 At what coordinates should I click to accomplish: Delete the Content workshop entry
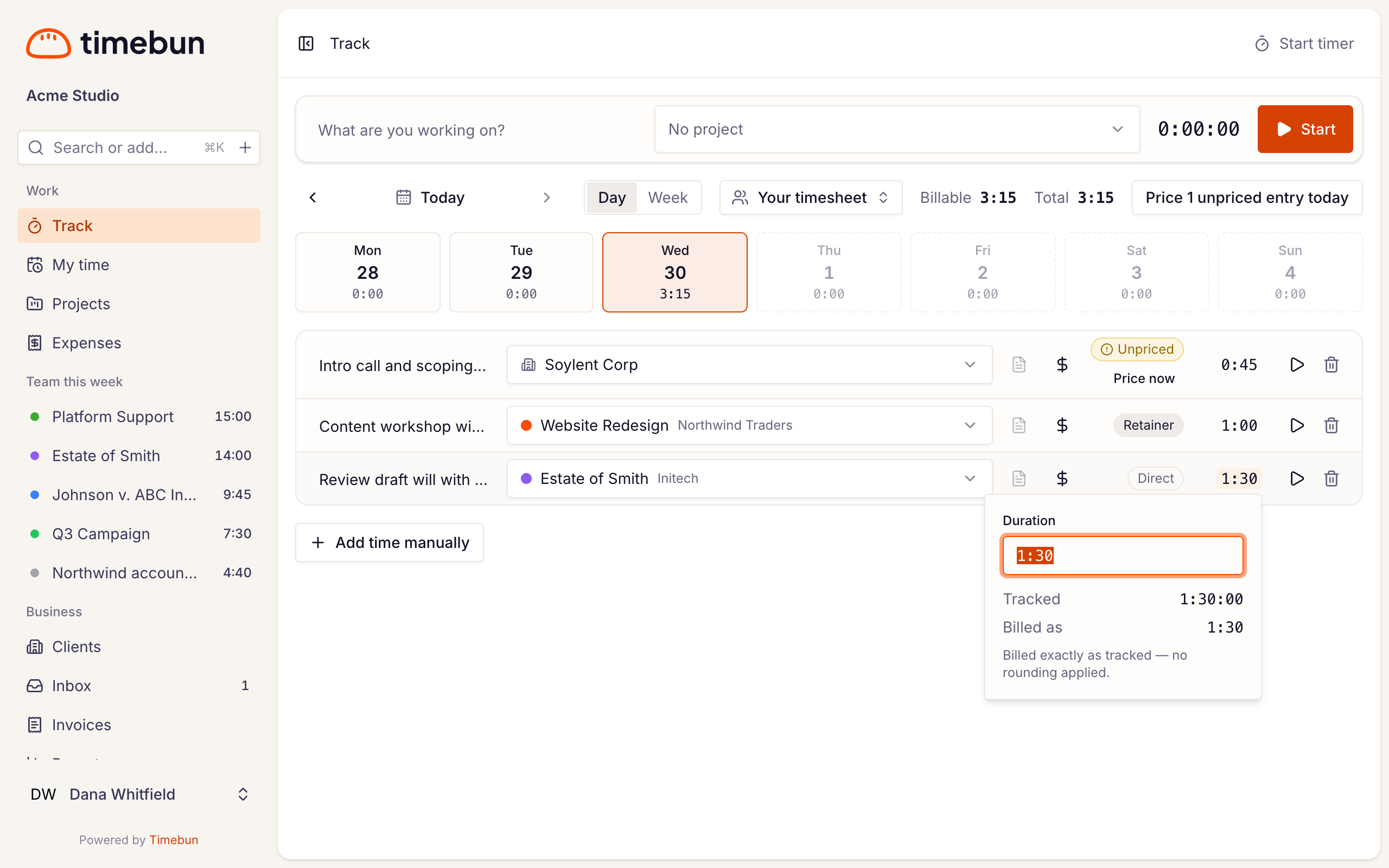point(1331,425)
